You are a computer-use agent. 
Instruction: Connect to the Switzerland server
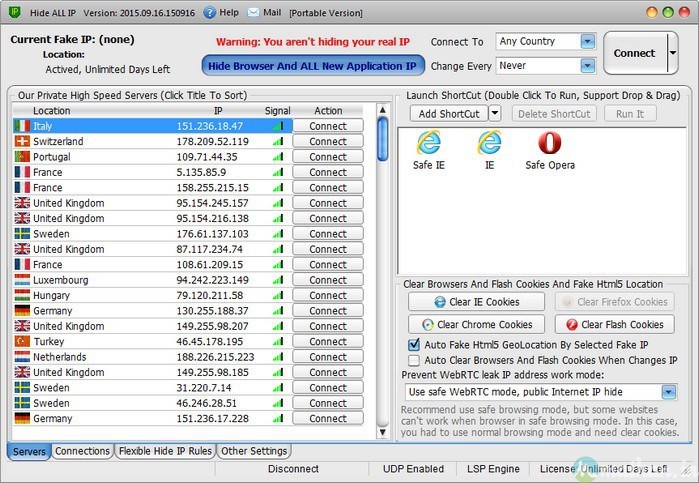click(328, 141)
